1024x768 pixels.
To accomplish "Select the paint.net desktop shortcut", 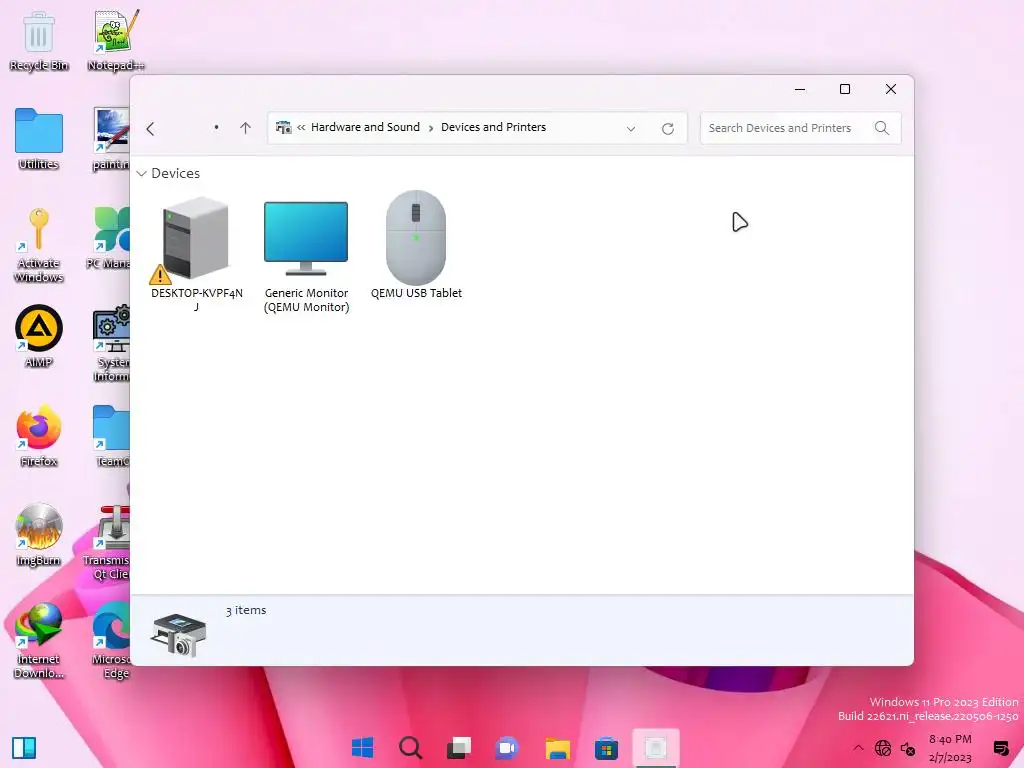I will (112, 140).
